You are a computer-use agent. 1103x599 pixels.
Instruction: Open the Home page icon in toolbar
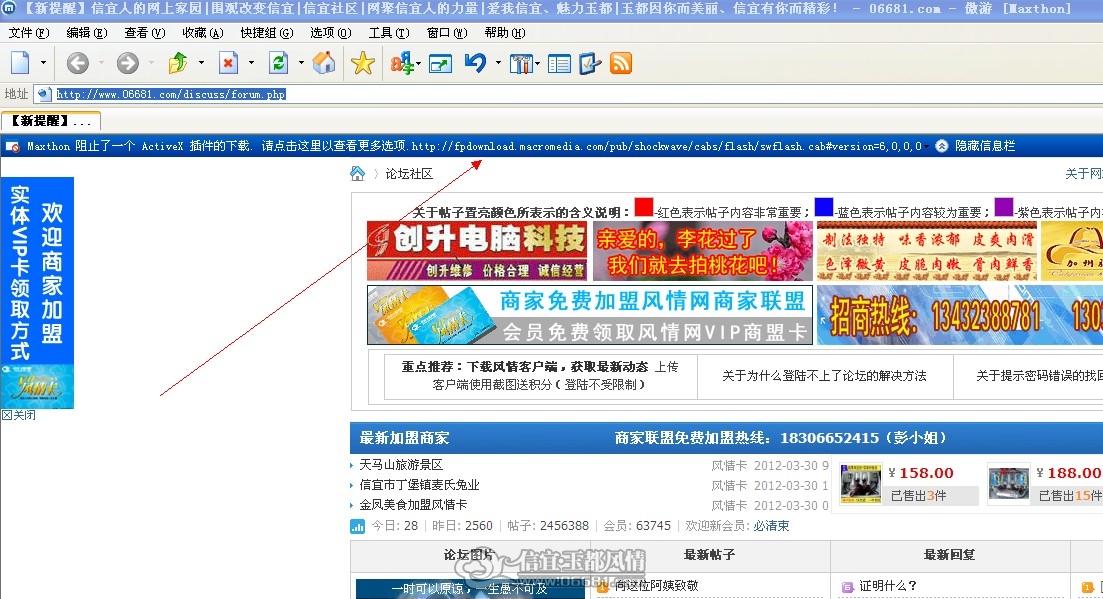pos(324,63)
